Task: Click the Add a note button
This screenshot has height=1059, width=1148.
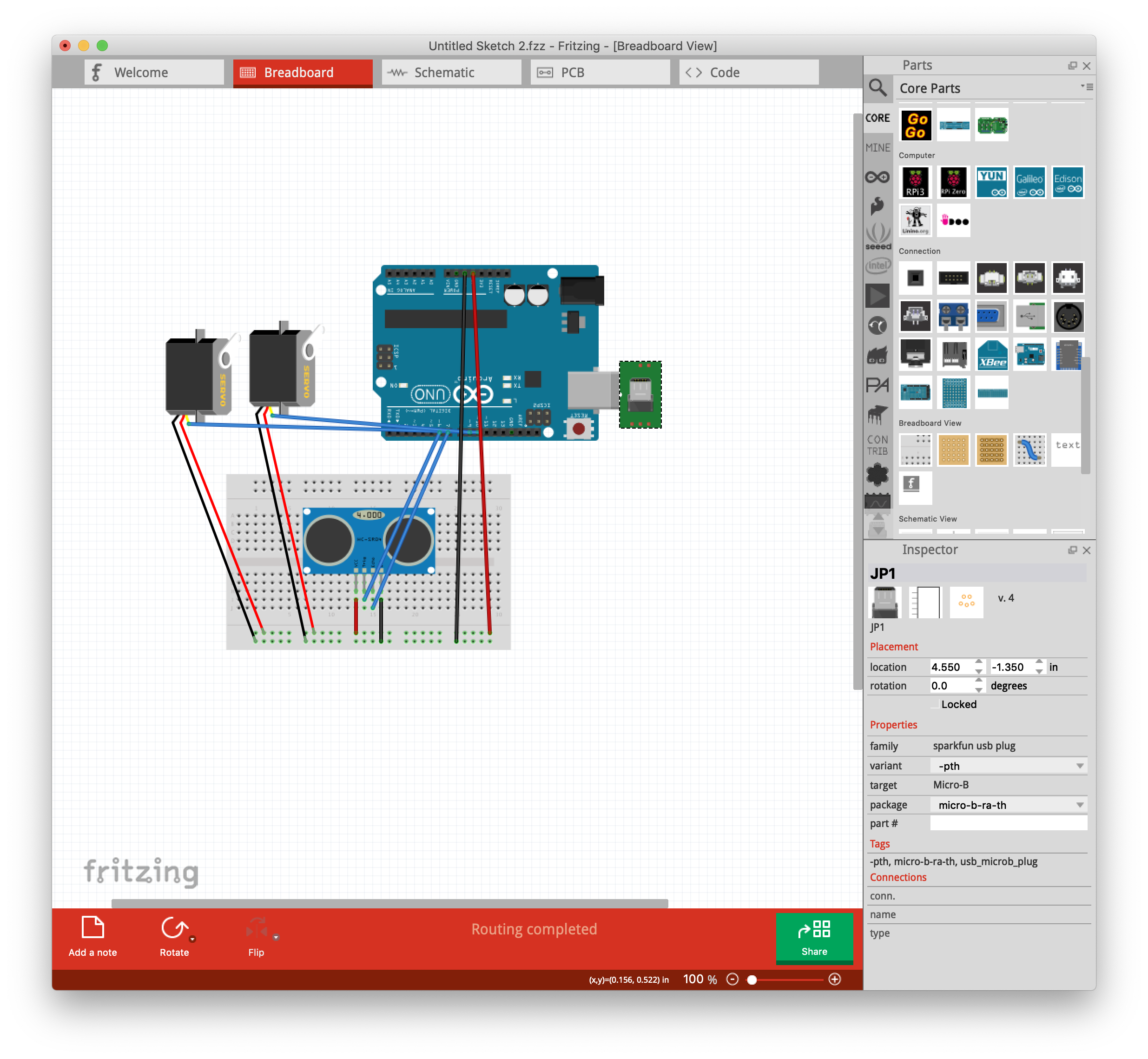Action: [x=93, y=936]
